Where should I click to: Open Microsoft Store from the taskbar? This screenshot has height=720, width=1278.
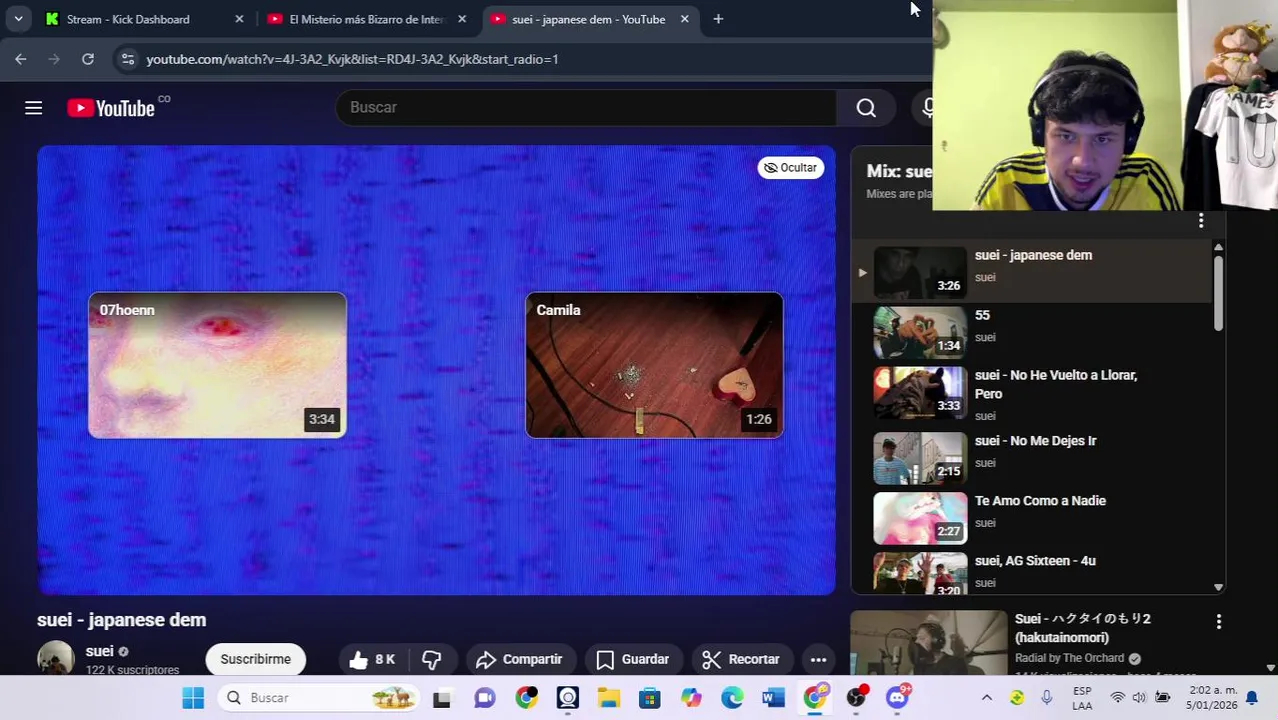click(650, 698)
